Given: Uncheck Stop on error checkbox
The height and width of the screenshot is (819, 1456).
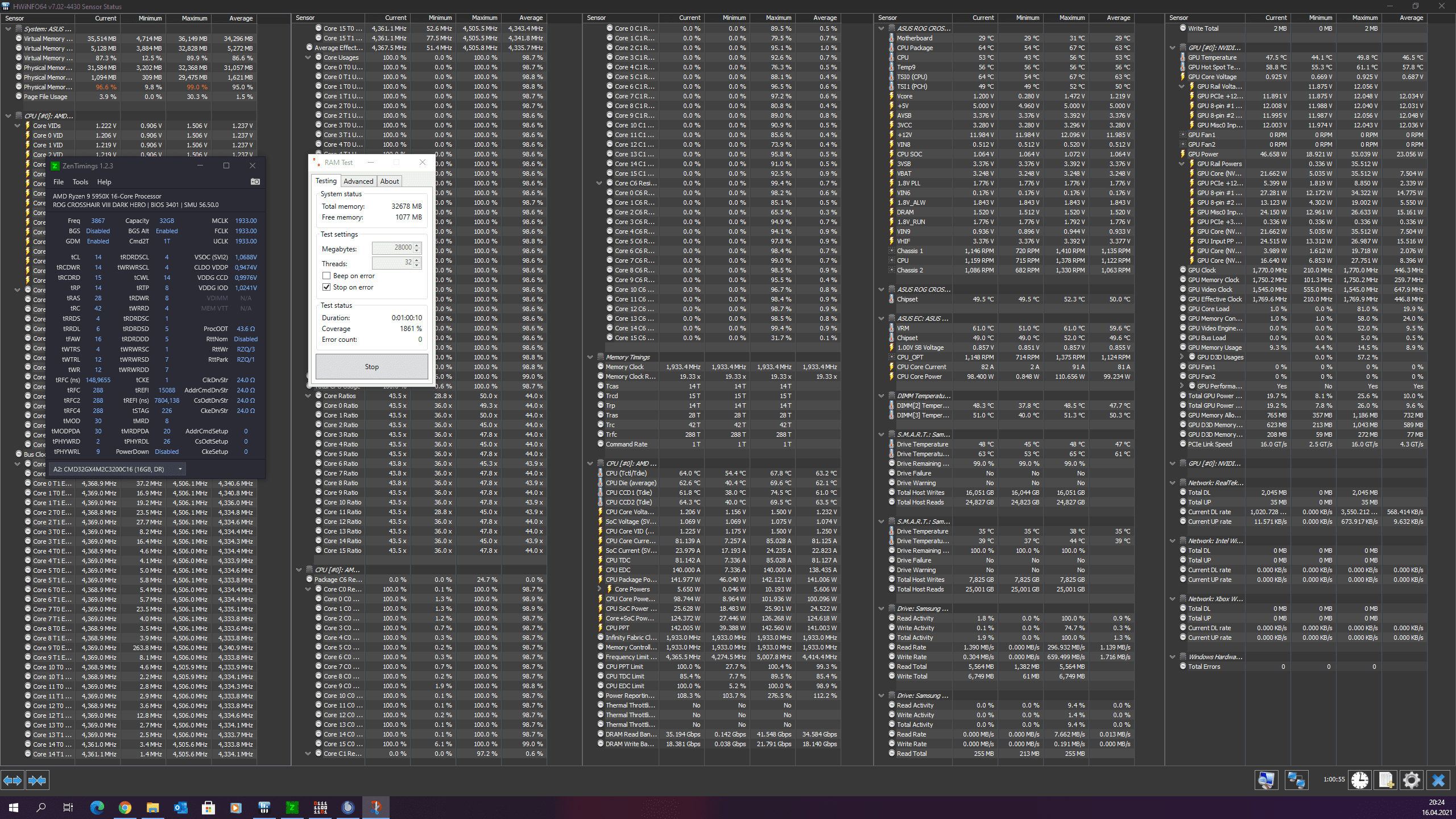Looking at the screenshot, I should pos(326,287).
